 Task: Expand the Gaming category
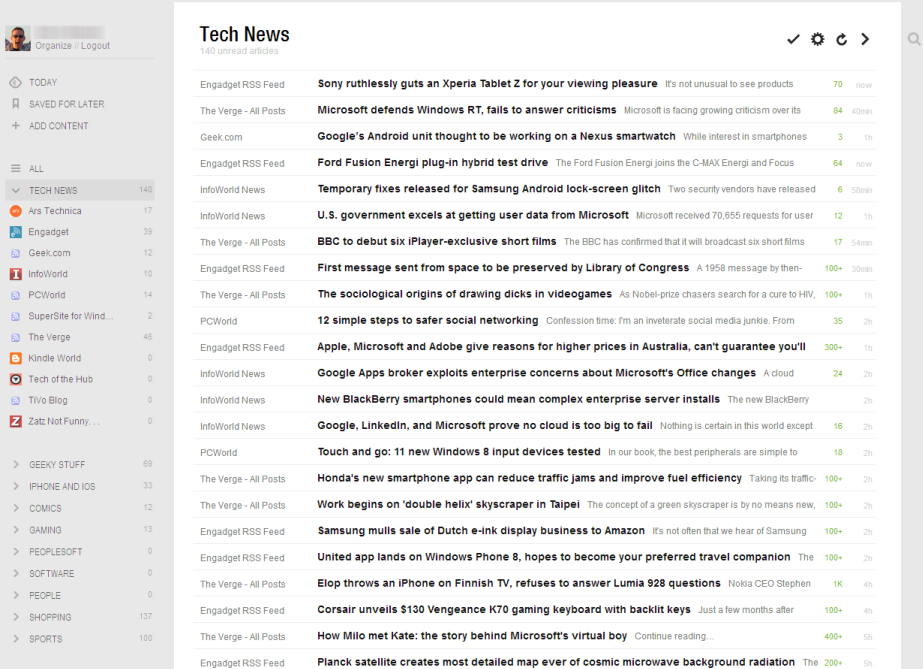(x=16, y=530)
